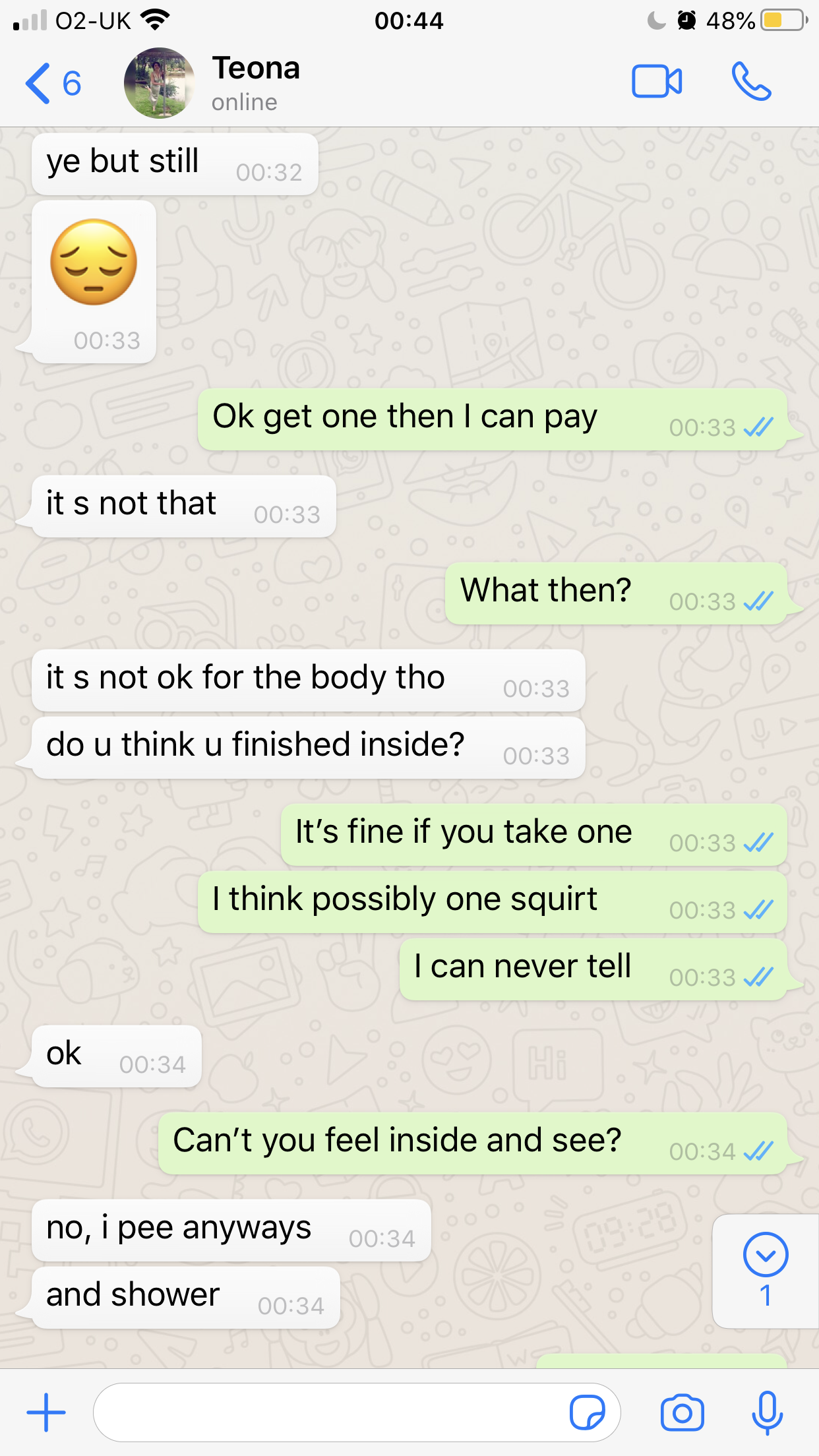The height and width of the screenshot is (1456, 819).
Task: Go back to the chats list
Action: (53, 83)
